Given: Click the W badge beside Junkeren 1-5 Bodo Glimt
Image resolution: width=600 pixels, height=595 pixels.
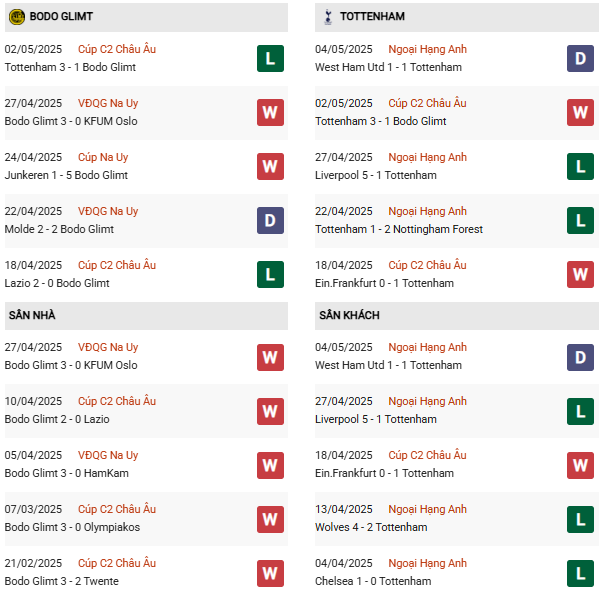Looking at the screenshot, I should [270, 166].
